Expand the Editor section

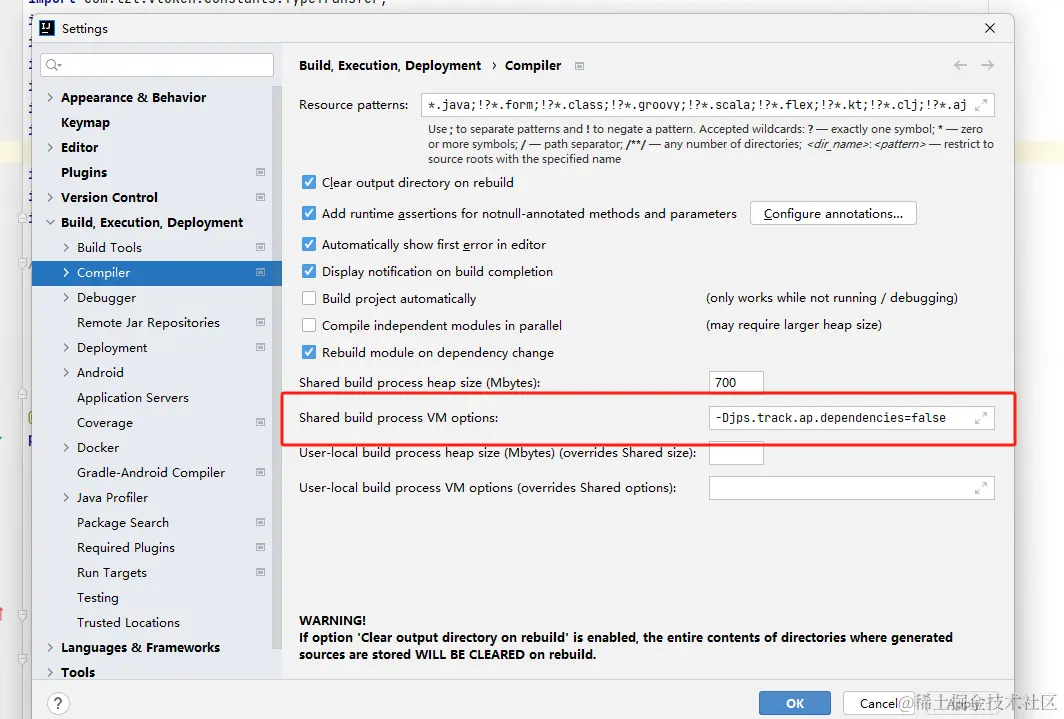click(50, 147)
